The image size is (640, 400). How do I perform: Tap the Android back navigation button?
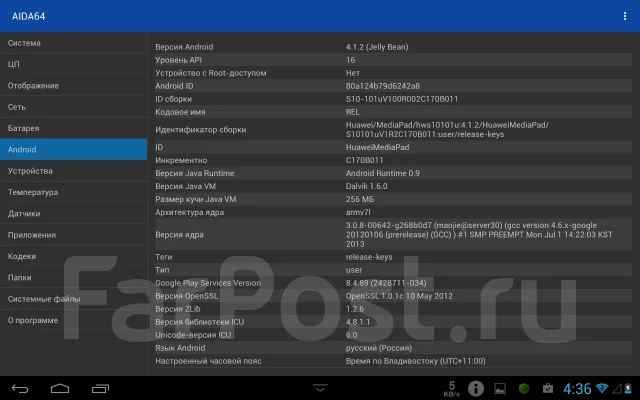click(20, 389)
